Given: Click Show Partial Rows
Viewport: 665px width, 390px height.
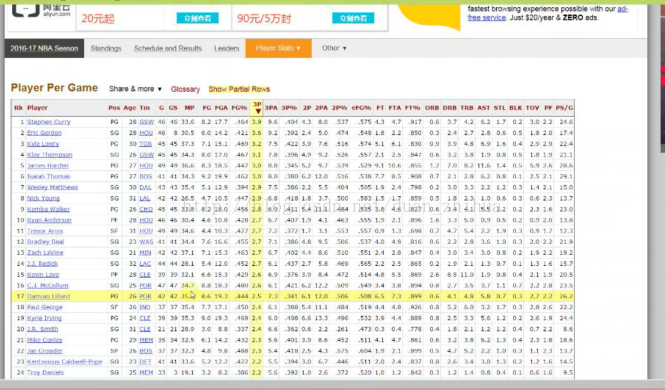Looking at the screenshot, I should click(x=239, y=89).
